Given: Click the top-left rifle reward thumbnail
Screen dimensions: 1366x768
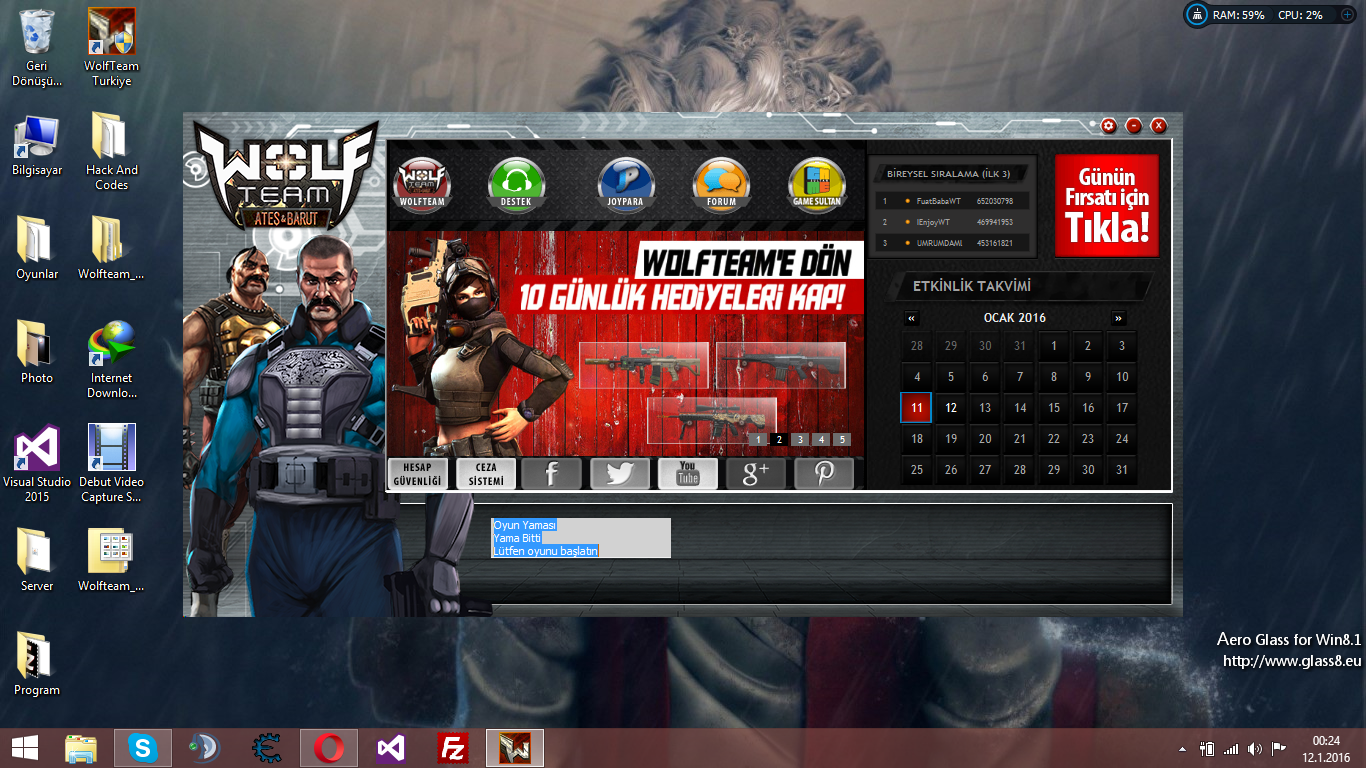Looking at the screenshot, I should [644, 366].
